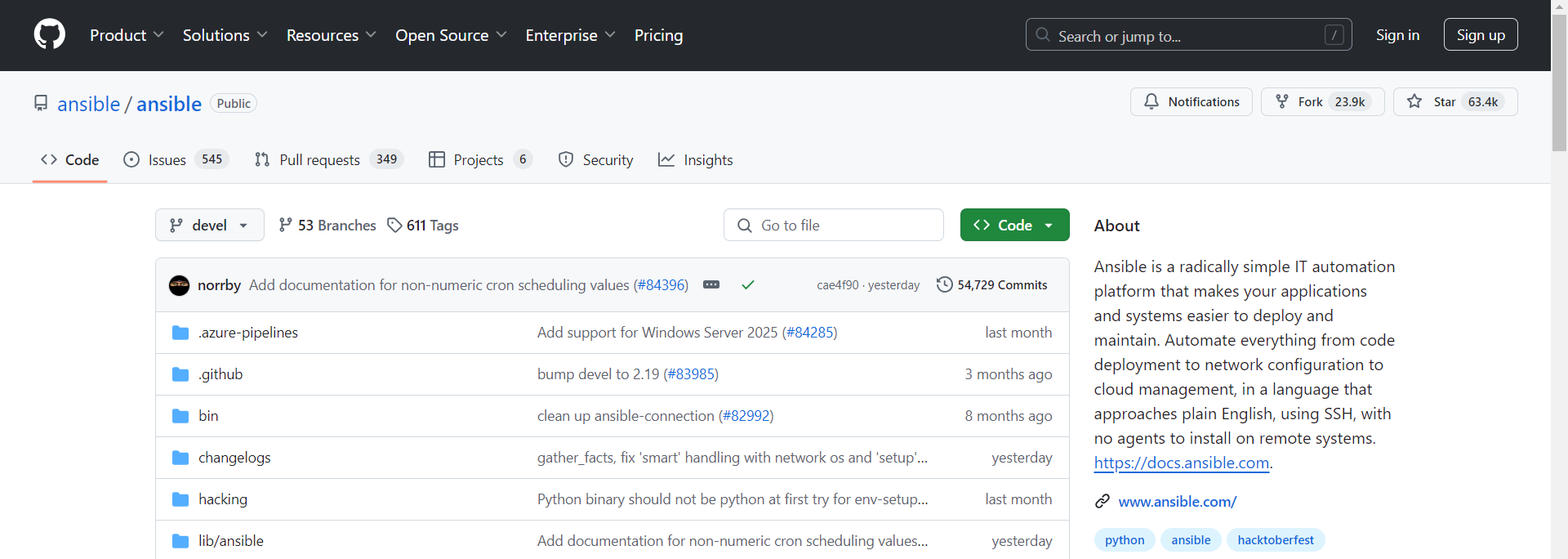The image size is (1568, 559).
Task: Click the norrby avatar image
Action: pyautogui.click(x=180, y=285)
